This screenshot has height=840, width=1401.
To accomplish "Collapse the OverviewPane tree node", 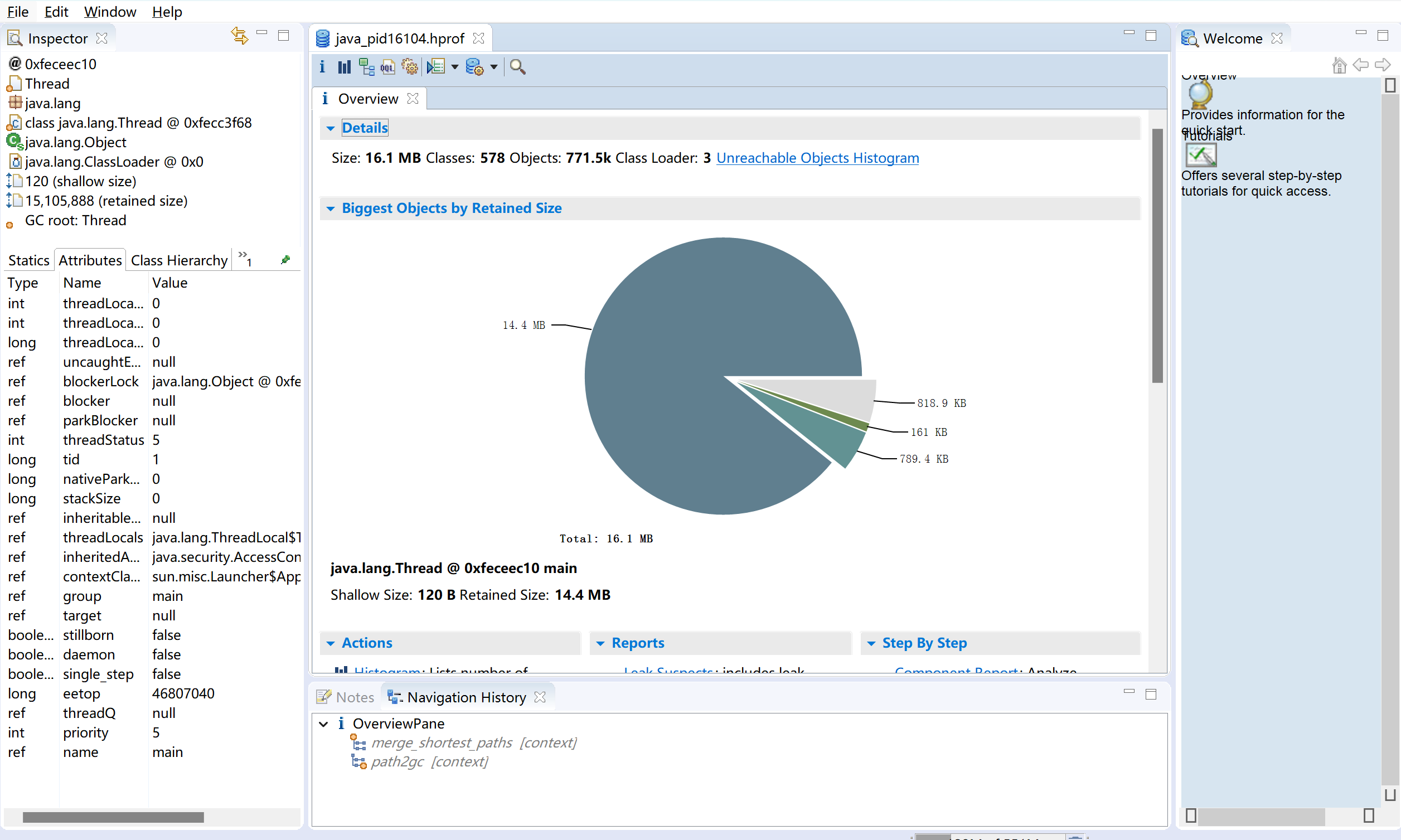I will [x=323, y=724].
